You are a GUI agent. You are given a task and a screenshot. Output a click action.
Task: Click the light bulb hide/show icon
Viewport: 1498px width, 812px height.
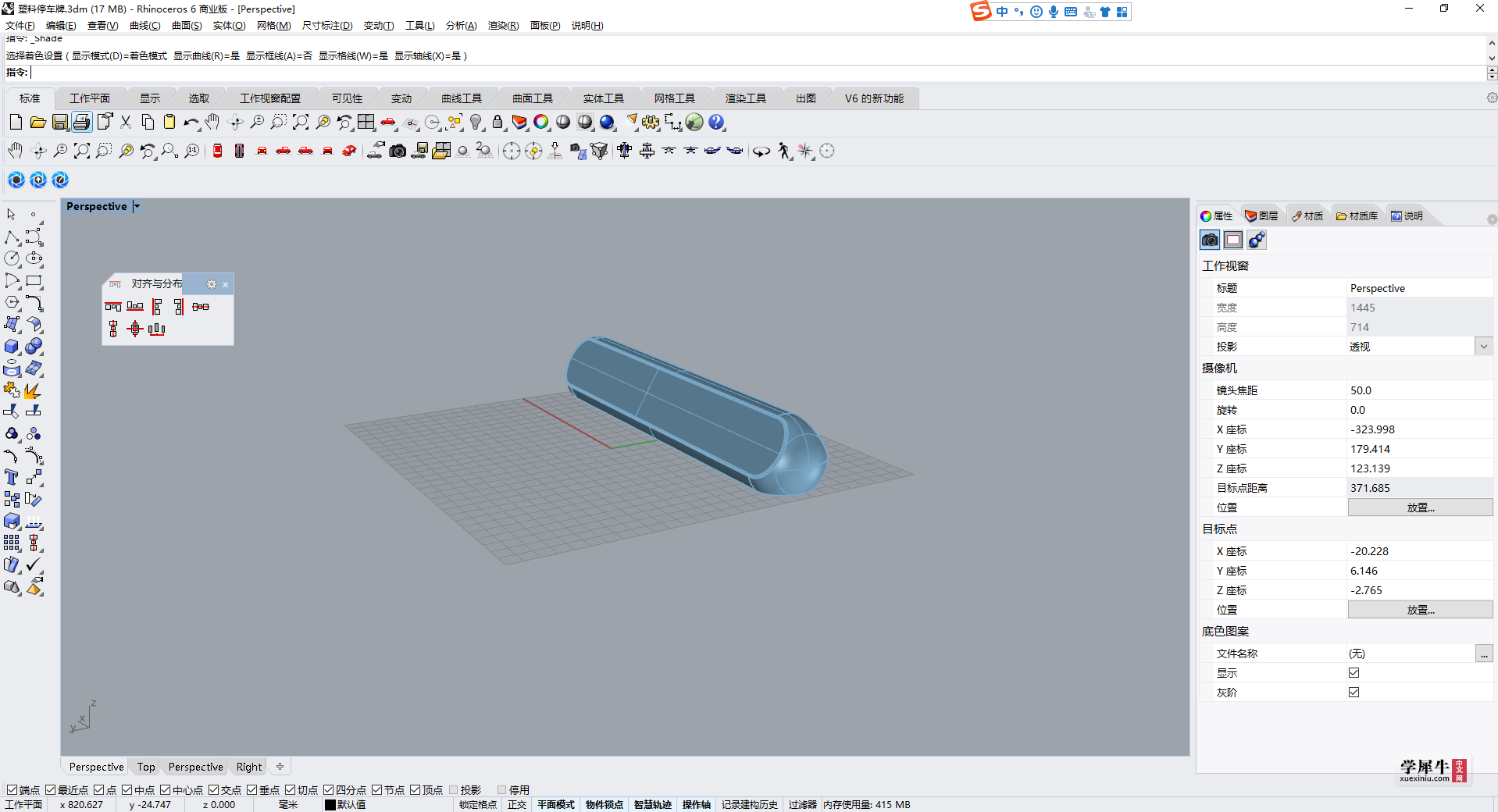476,122
